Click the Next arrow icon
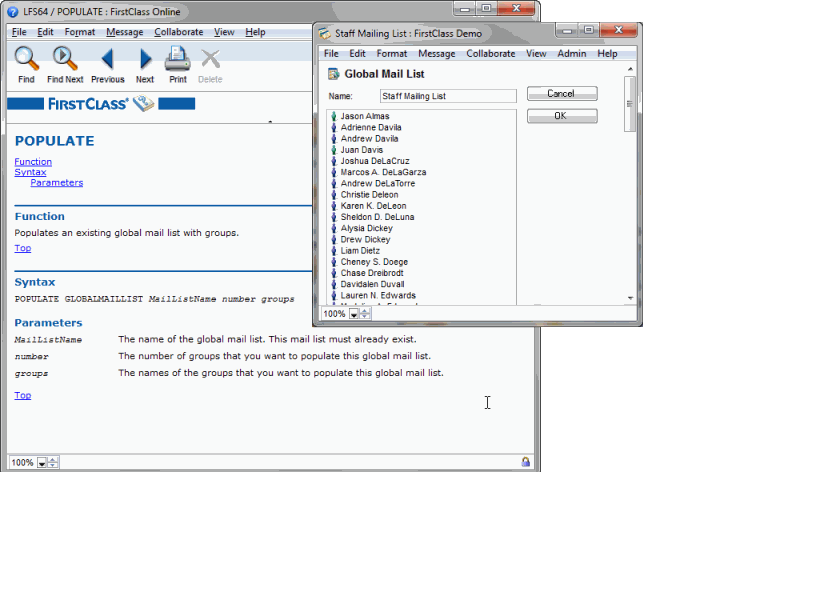825x590 pixels. pos(145,59)
